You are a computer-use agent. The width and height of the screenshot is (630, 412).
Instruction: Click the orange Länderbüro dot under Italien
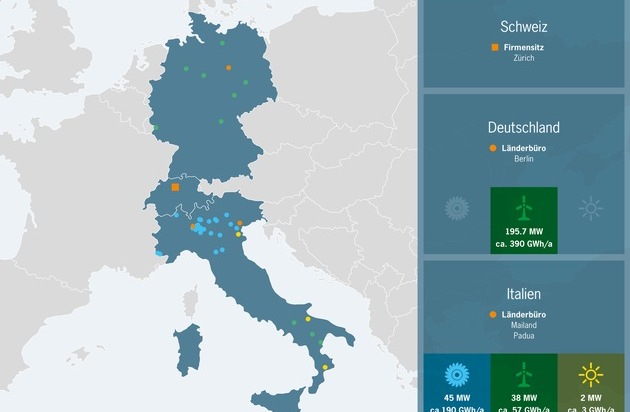tap(493, 314)
